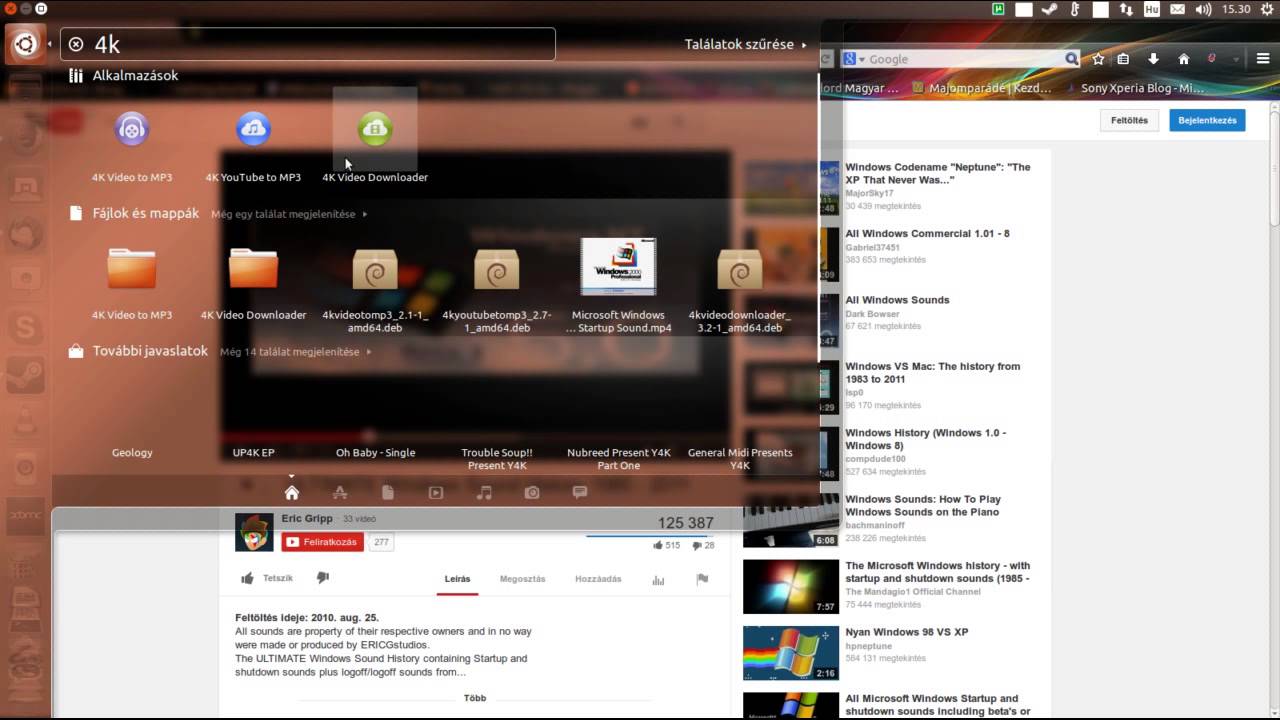Select Oh Baby - Single suggestion
The width and height of the screenshot is (1280, 720).
[x=375, y=453]
